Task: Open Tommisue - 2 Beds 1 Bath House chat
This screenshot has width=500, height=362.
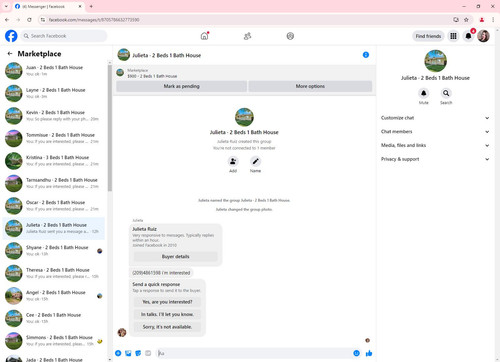Action: tap(54, 138)
